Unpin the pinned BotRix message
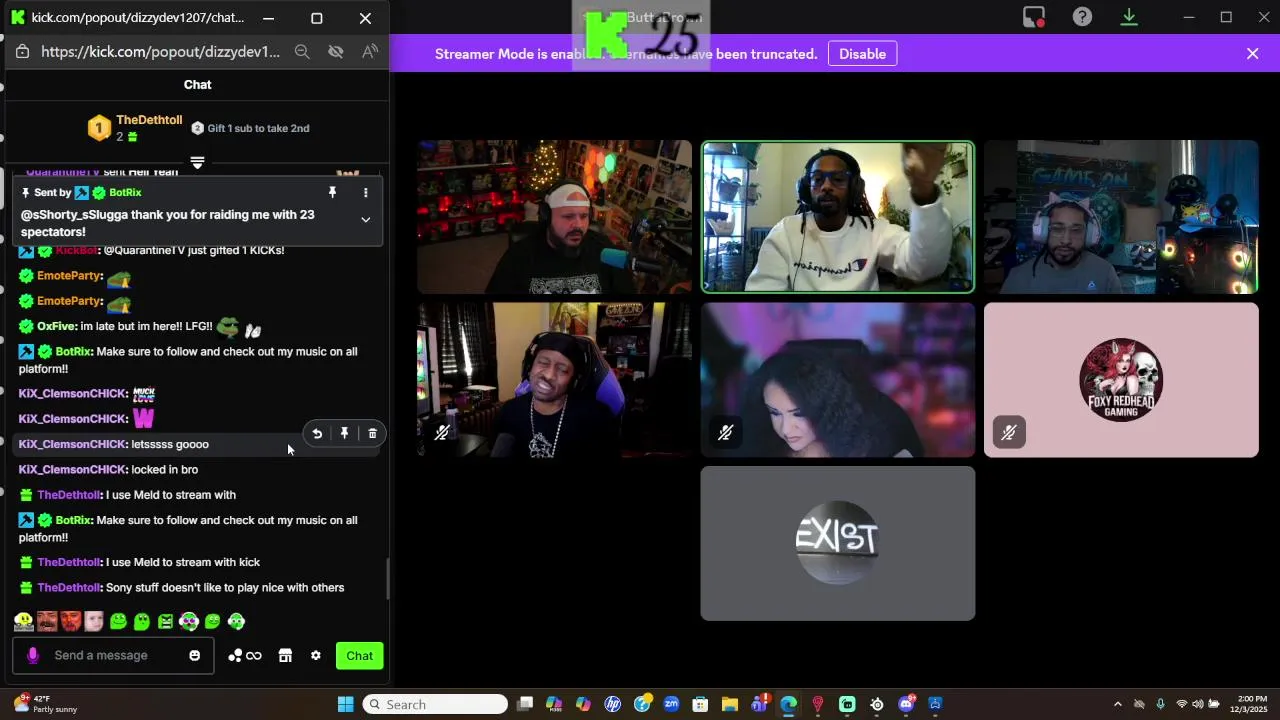 click(x=333, y=192)
